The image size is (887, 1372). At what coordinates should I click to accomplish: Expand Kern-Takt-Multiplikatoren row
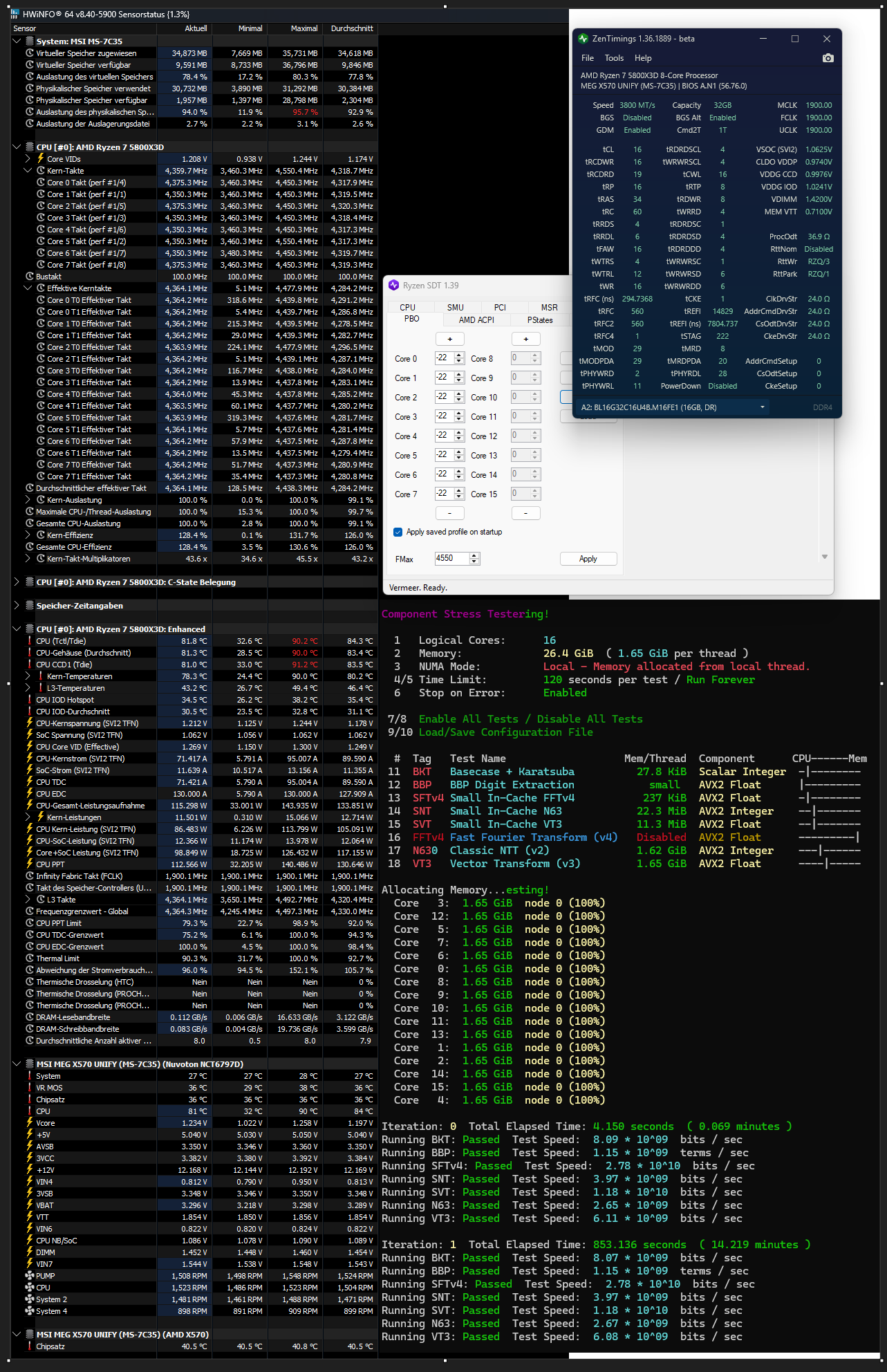click(28, 559)
